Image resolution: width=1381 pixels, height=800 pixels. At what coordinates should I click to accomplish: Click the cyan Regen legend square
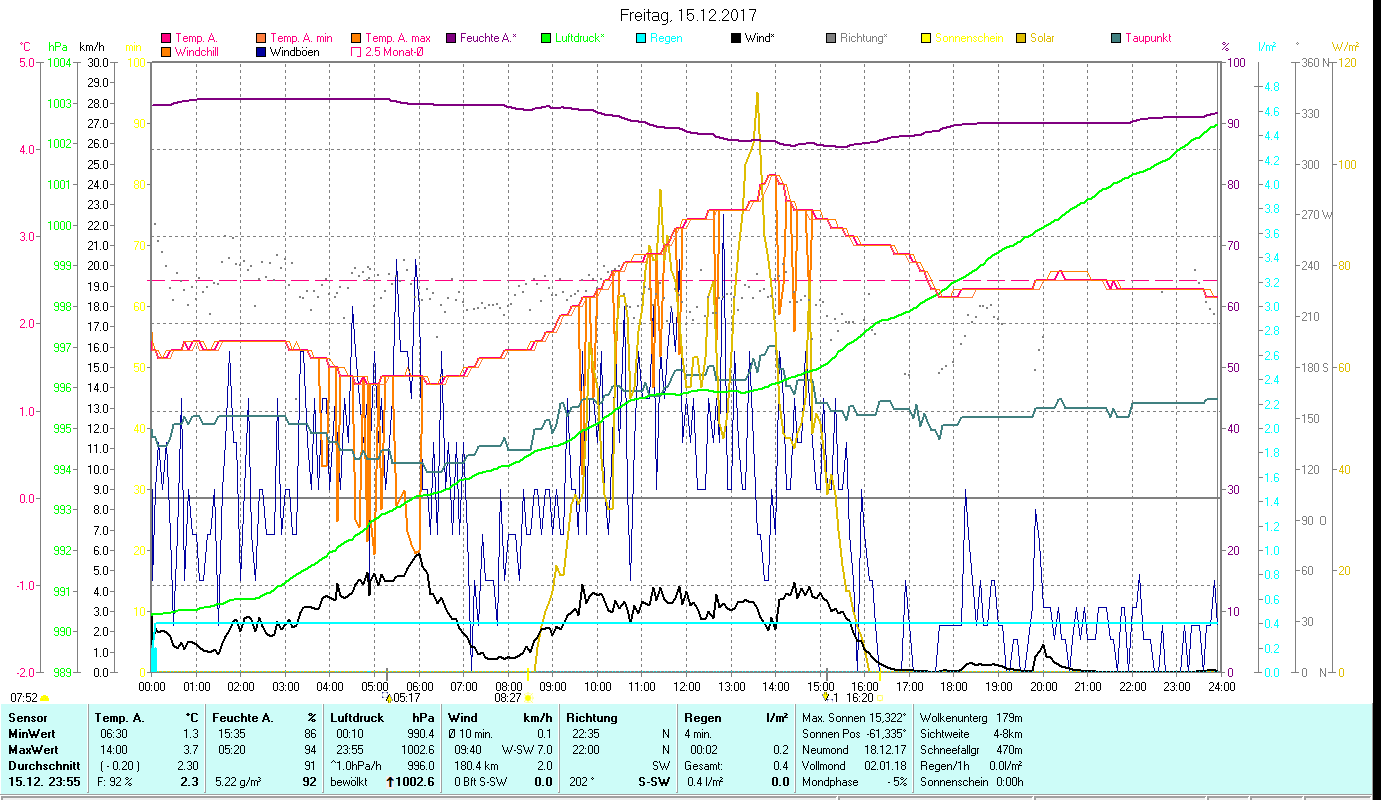[x=641, y=38]
